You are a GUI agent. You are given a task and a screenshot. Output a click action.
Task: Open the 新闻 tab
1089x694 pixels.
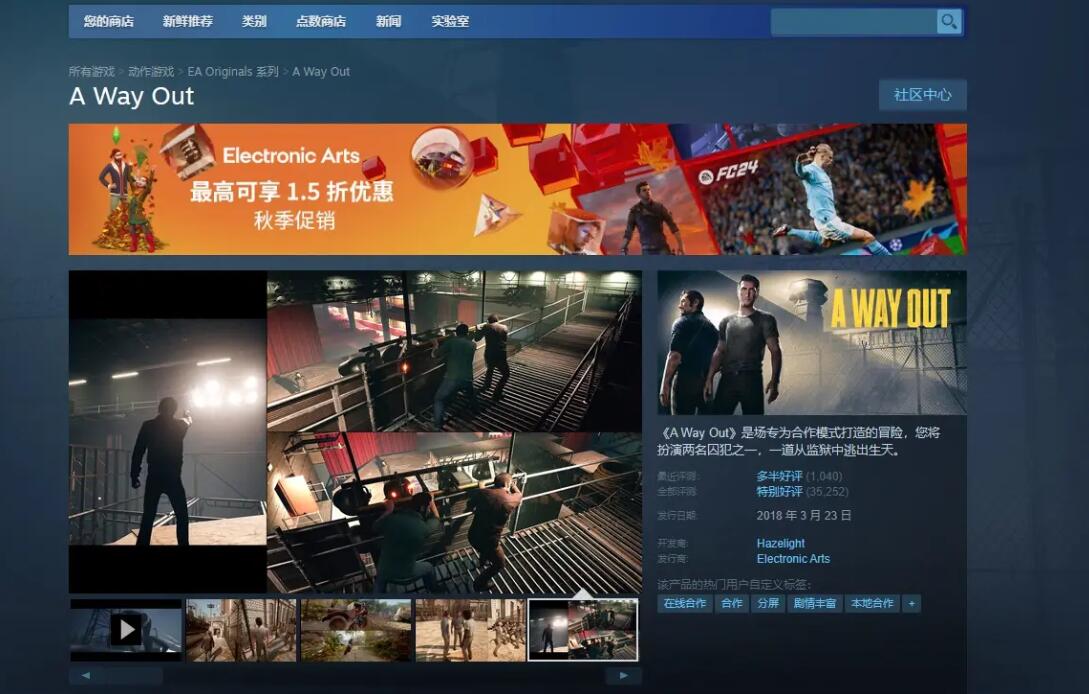pyautogui.click(x=388, y=22)
